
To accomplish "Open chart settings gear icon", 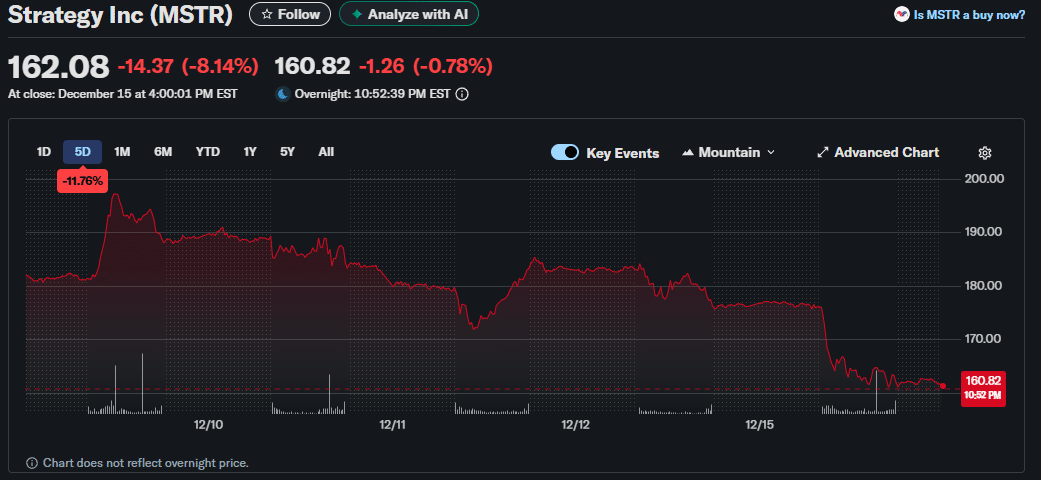I will coord(984,153).
